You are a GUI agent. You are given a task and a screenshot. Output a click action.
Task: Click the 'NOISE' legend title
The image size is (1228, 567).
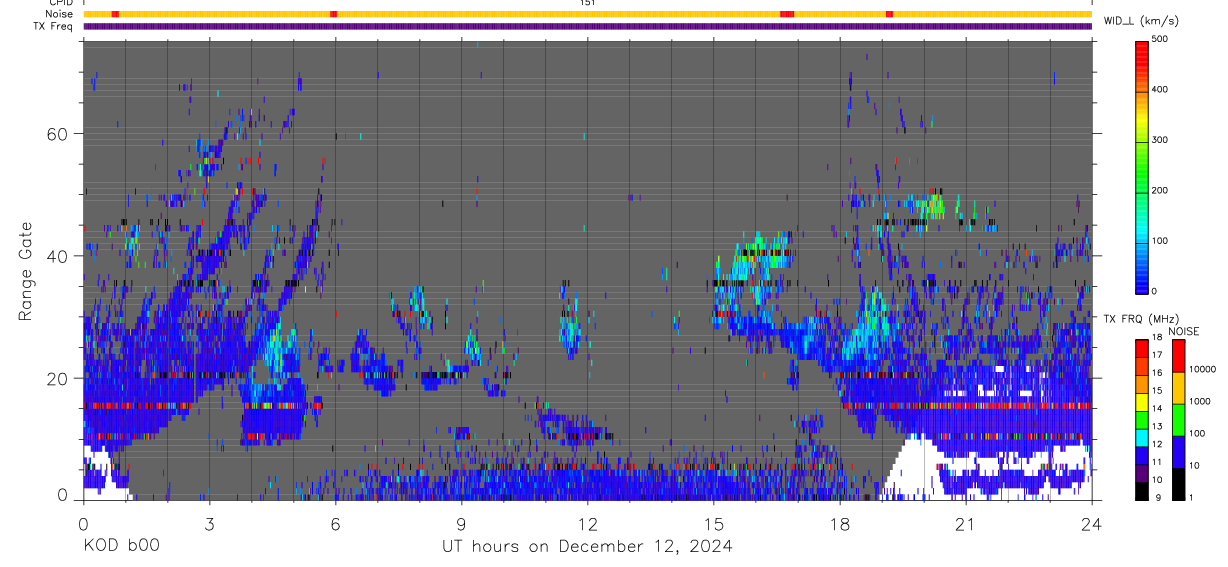coord(1183,331)
